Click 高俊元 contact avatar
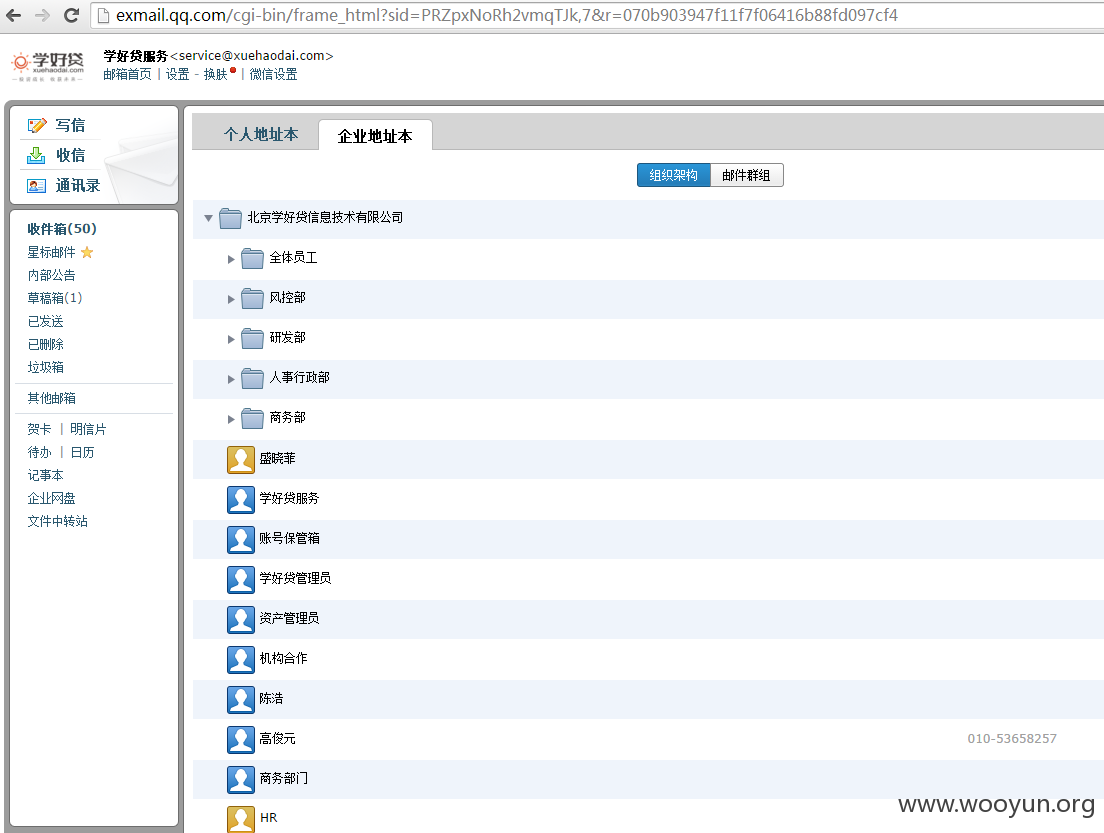The image size is (1104, 833). (x=241, y=740)
